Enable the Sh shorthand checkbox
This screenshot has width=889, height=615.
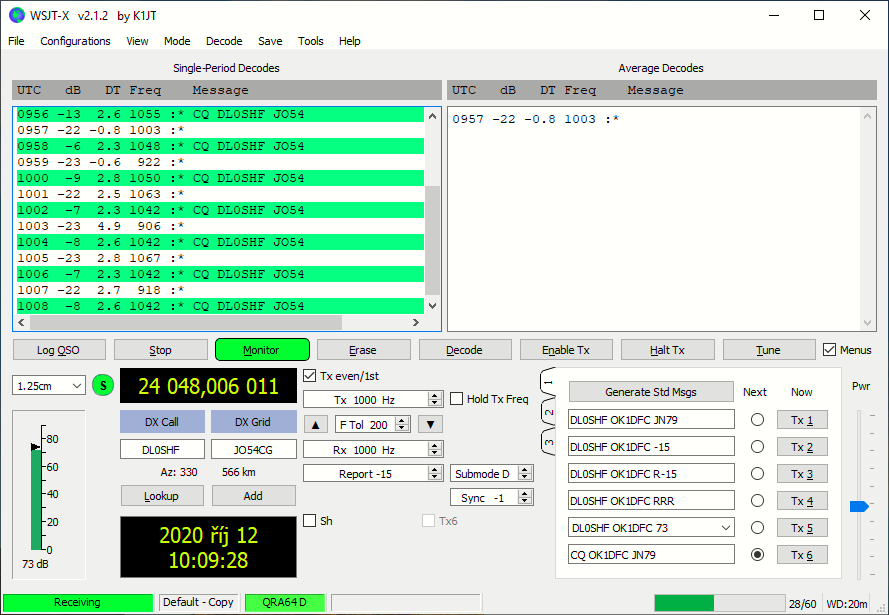(310, 521)
